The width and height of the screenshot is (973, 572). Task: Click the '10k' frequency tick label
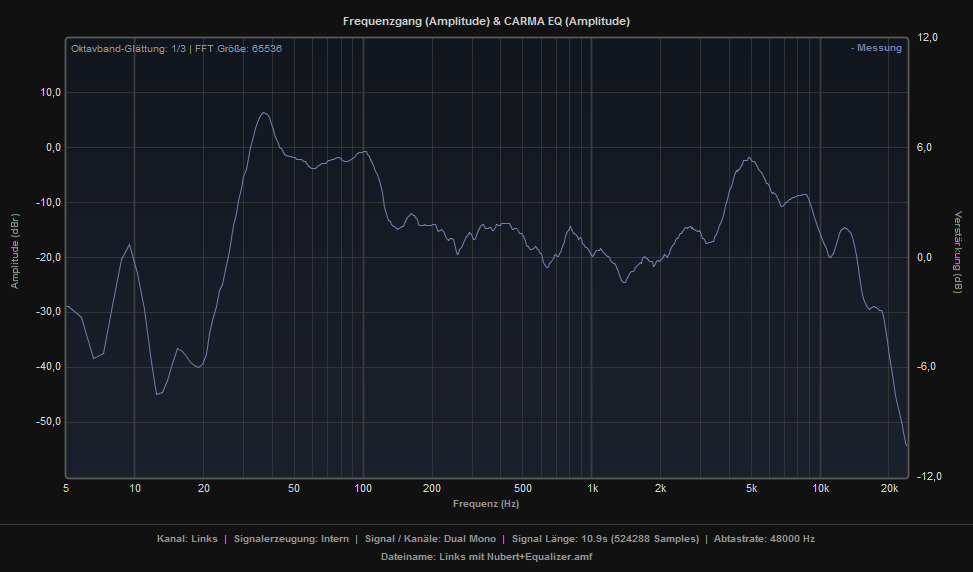click(x=821, y=489)
